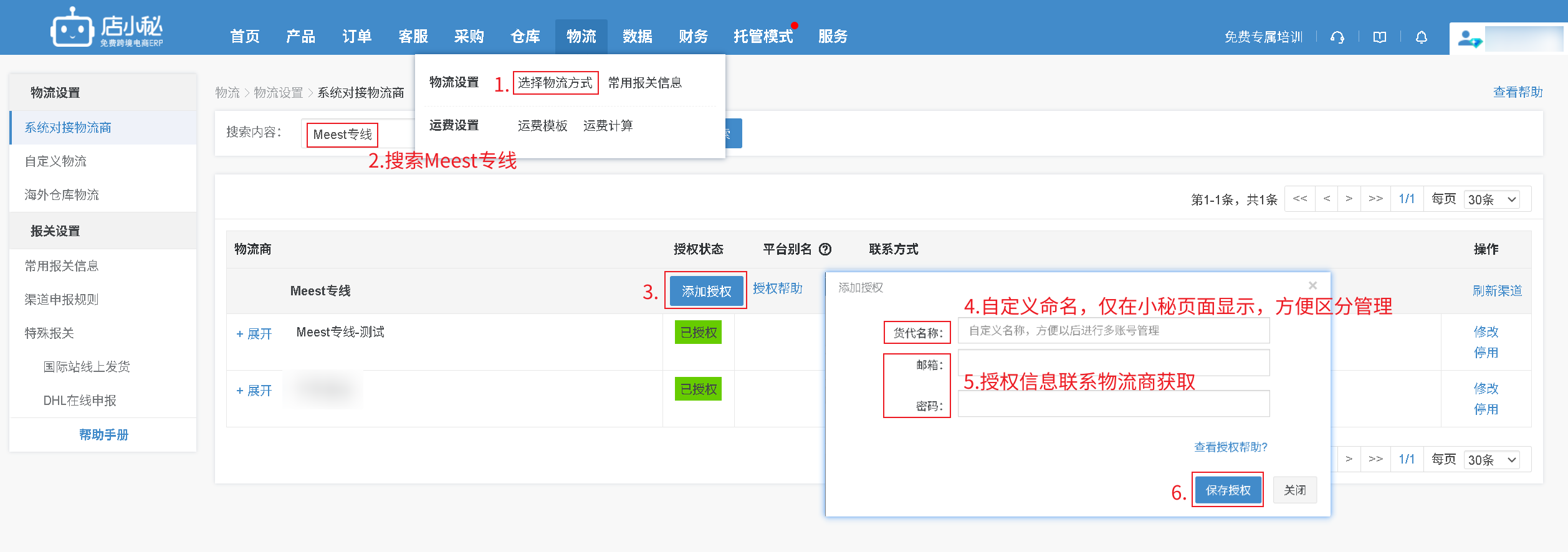Click the user account avatar icon
This screenshot has height=552, width=1568.
coord(1469,39)
